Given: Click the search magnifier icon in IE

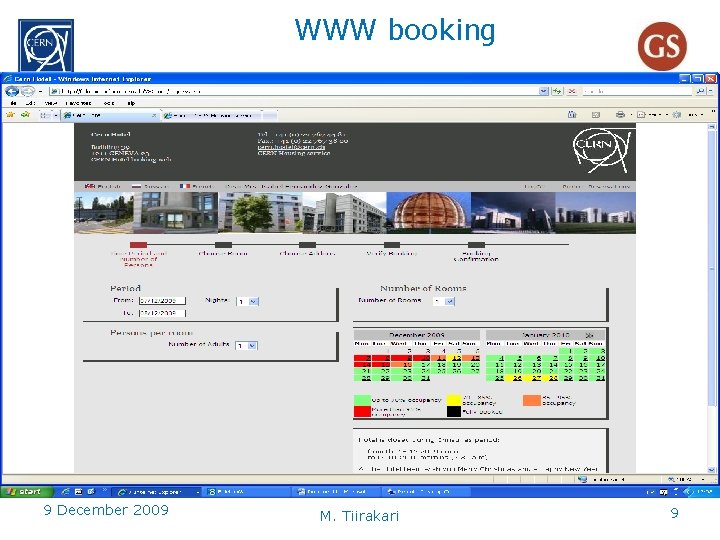Looking at the screenshot, I should [x=700, y=91].
